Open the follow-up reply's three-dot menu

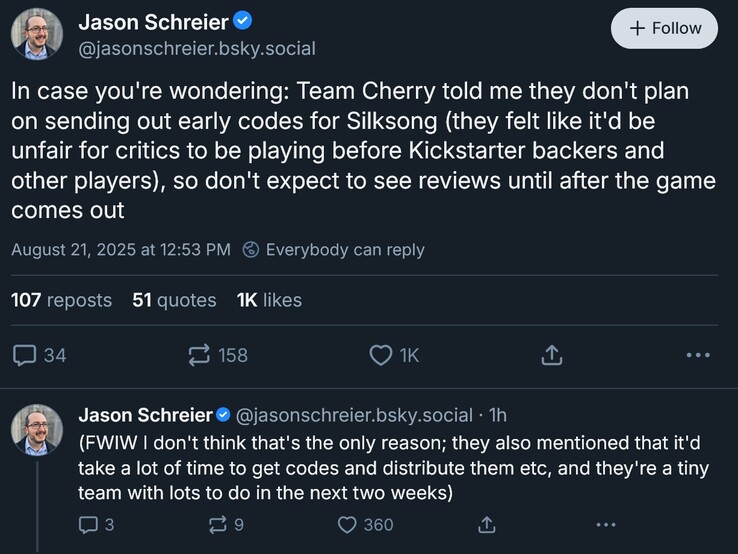coord(605,523)
